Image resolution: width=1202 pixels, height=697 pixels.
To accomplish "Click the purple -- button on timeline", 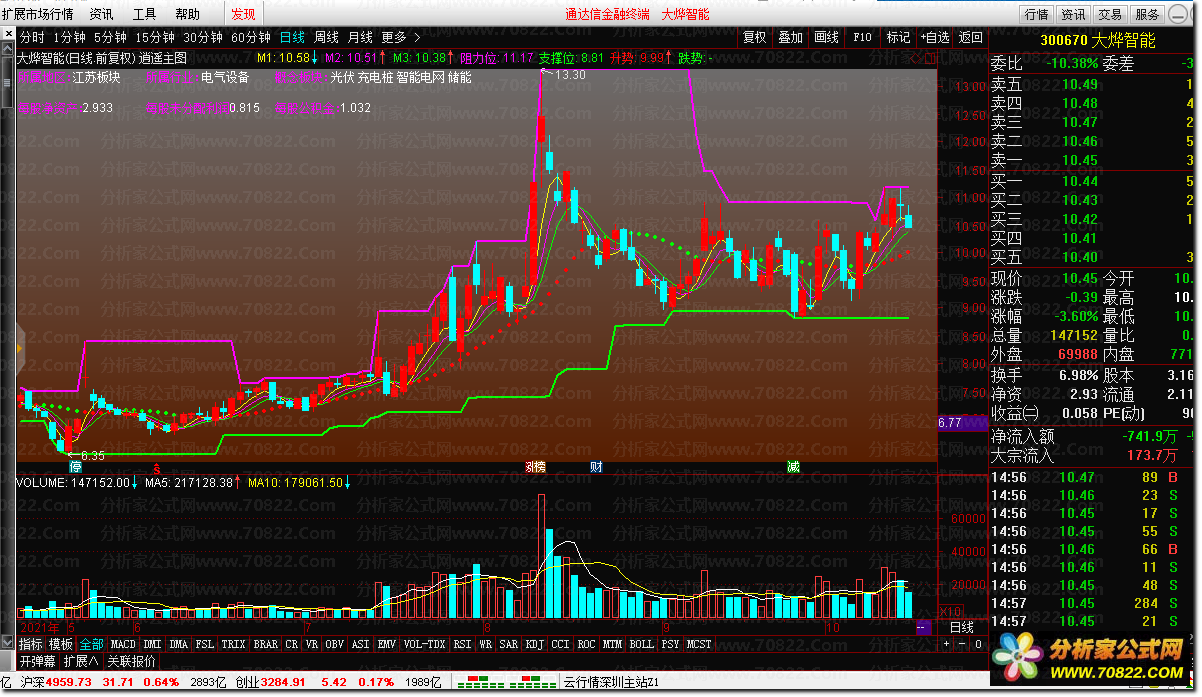I will point(924,627).
